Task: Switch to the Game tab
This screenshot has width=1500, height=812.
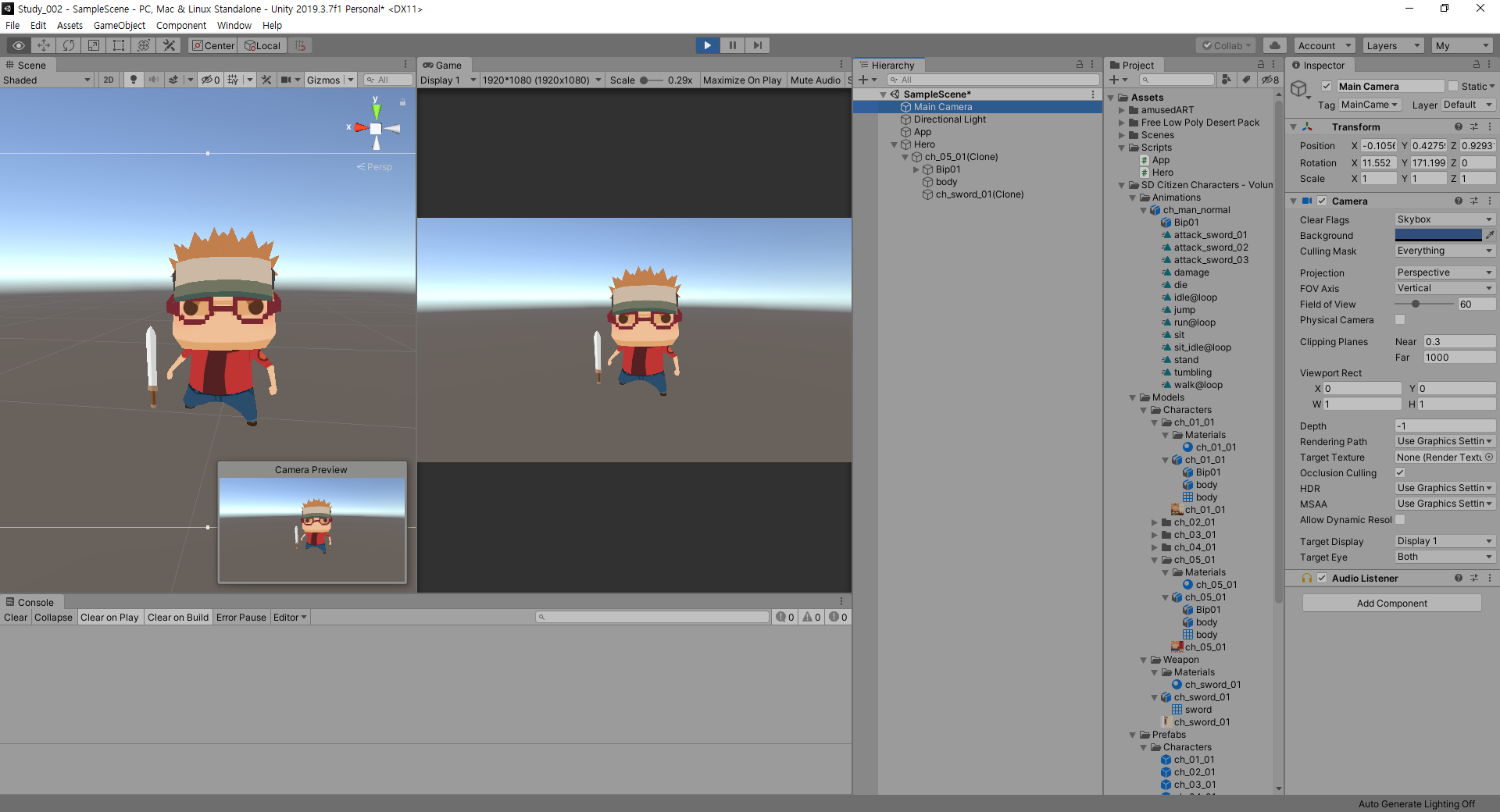Action: click(443, 65)
